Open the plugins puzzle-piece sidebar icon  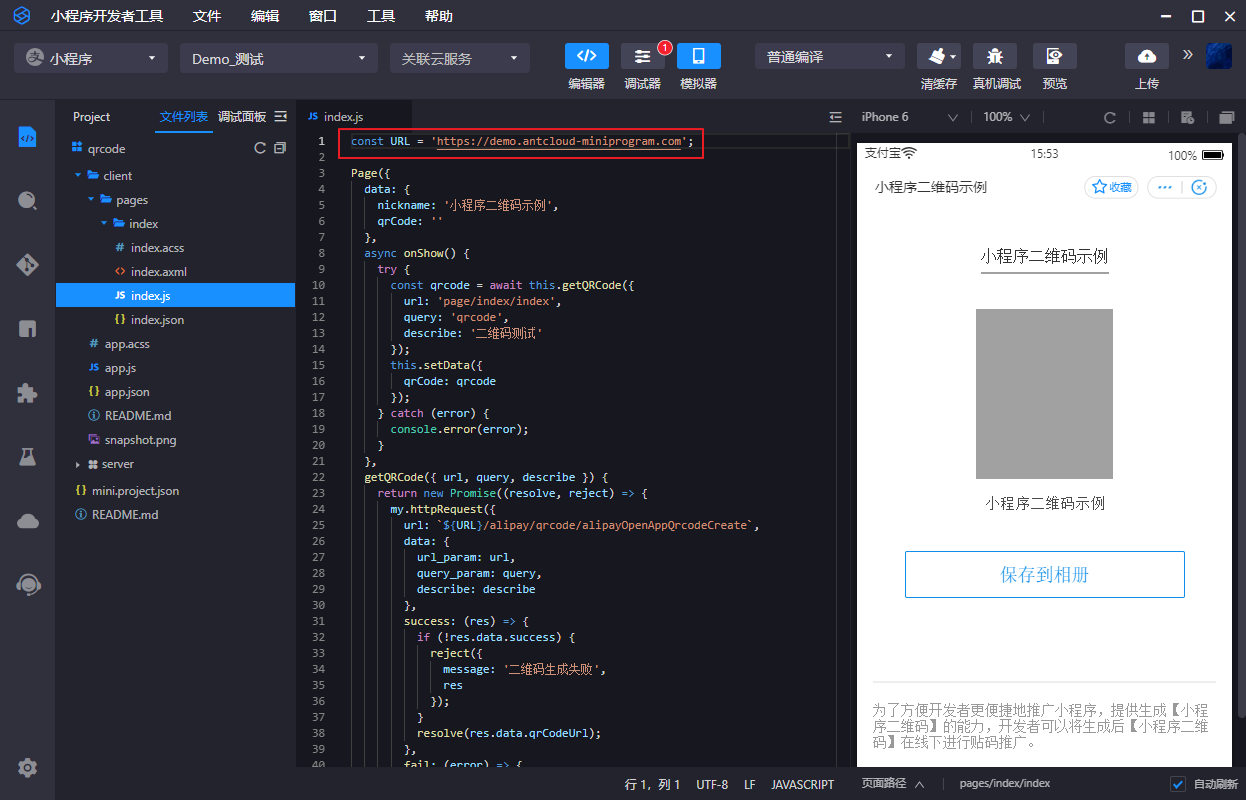click(28, 393)
